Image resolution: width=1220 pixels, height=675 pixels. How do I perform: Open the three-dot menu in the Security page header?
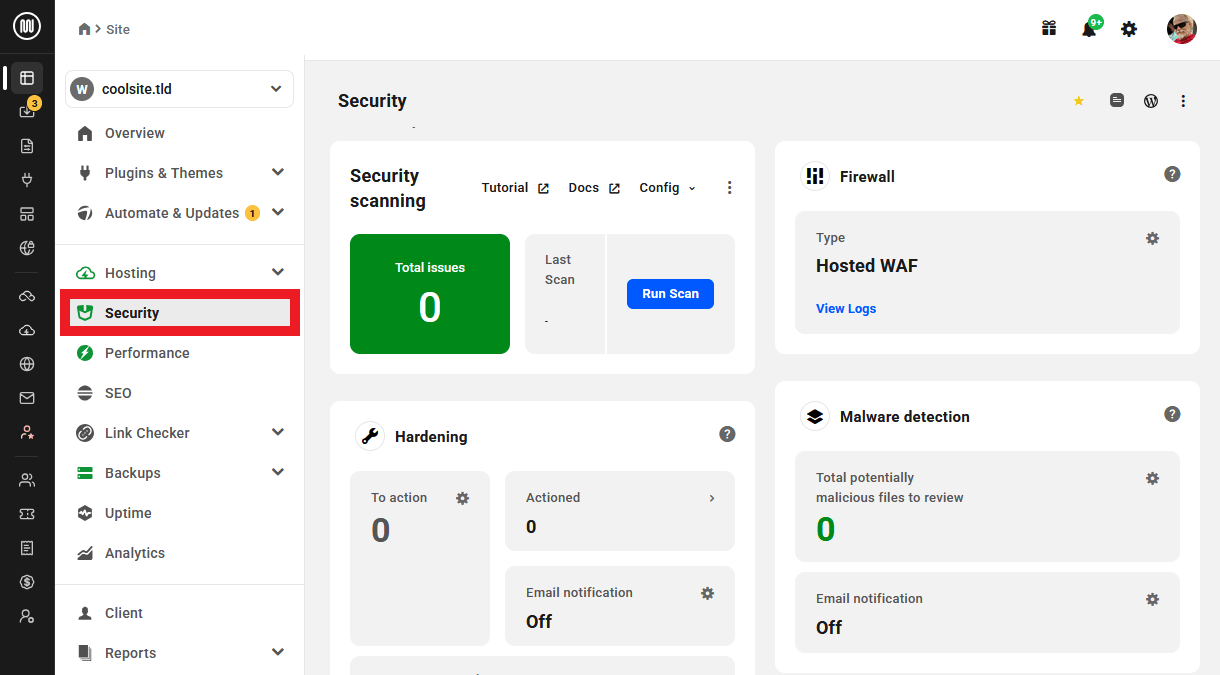point(1184,101)
